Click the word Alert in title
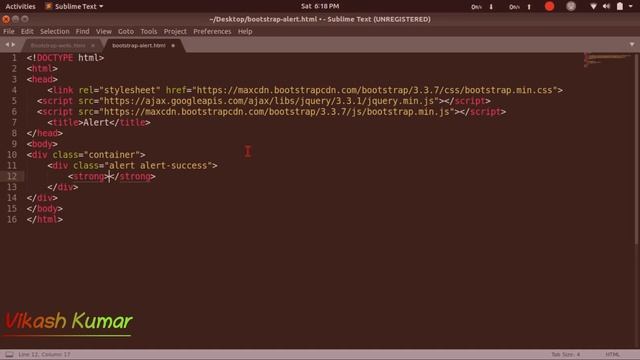 [x=96, y=122]
